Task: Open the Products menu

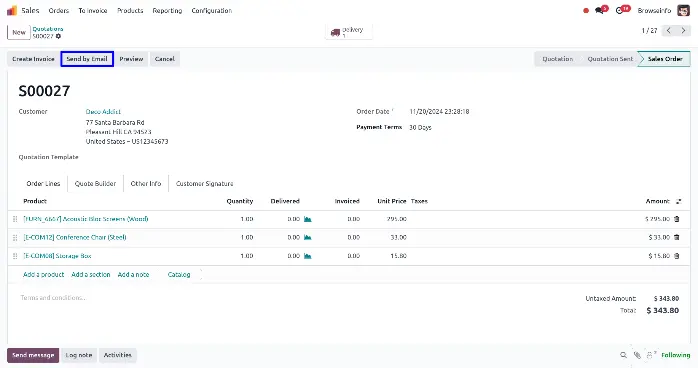Action: point(130,10)
